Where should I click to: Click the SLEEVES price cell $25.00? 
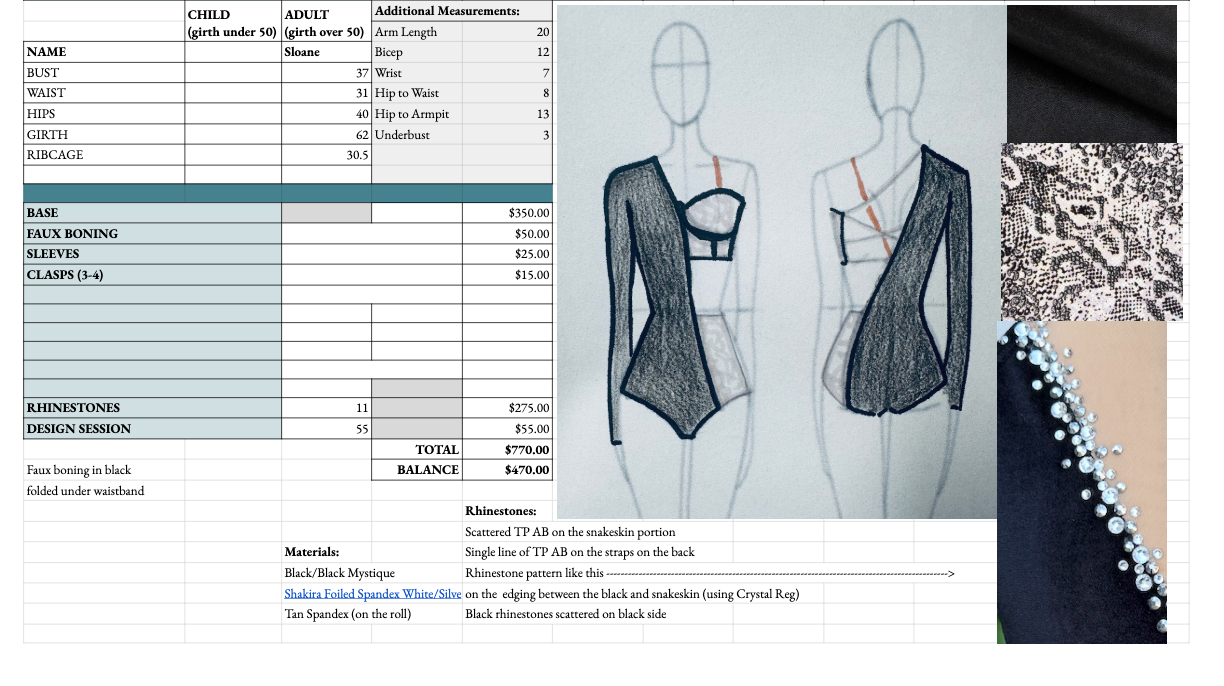click(507, 254)
